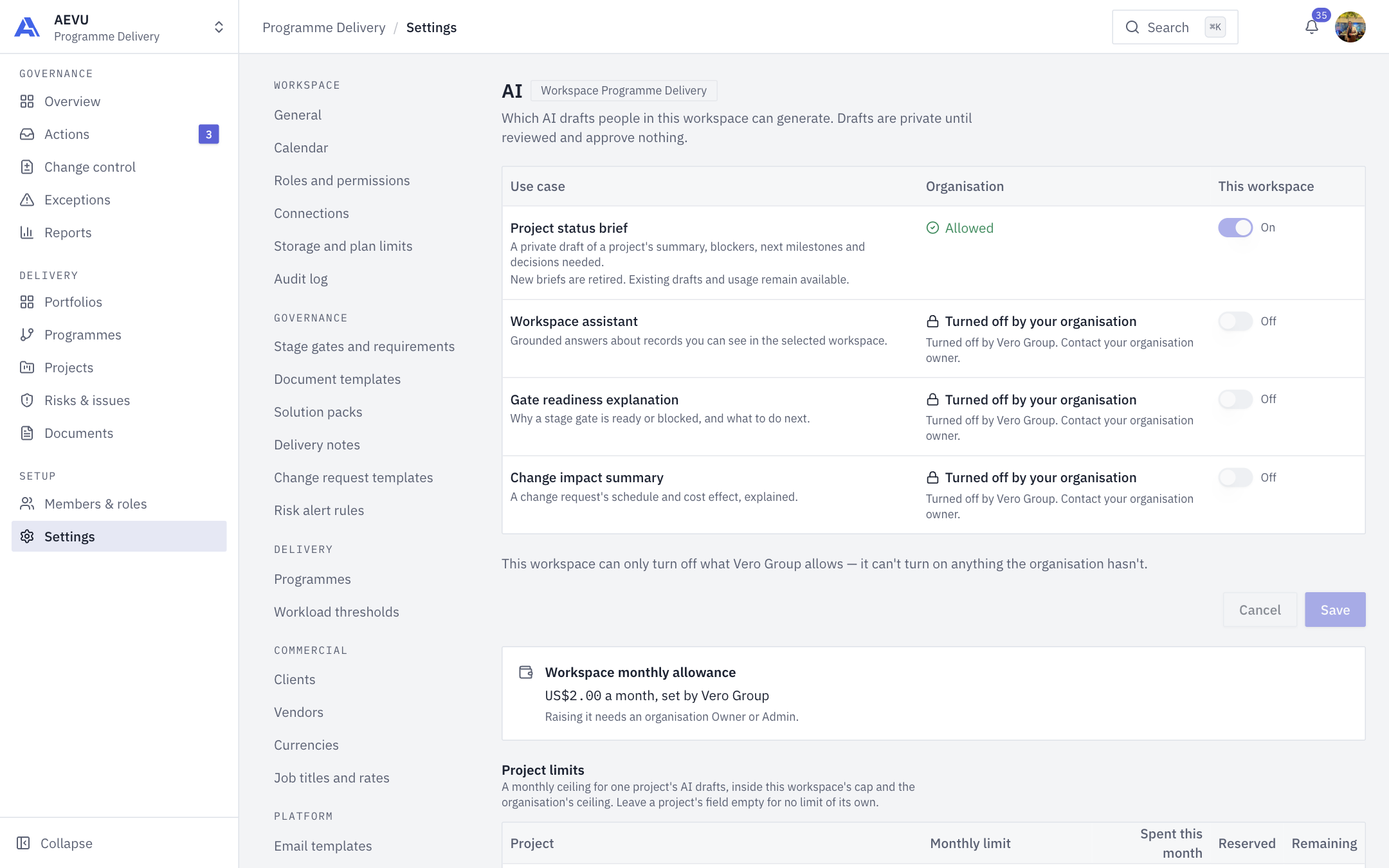Click the Programme Delivery breadcrumb link

323,27
